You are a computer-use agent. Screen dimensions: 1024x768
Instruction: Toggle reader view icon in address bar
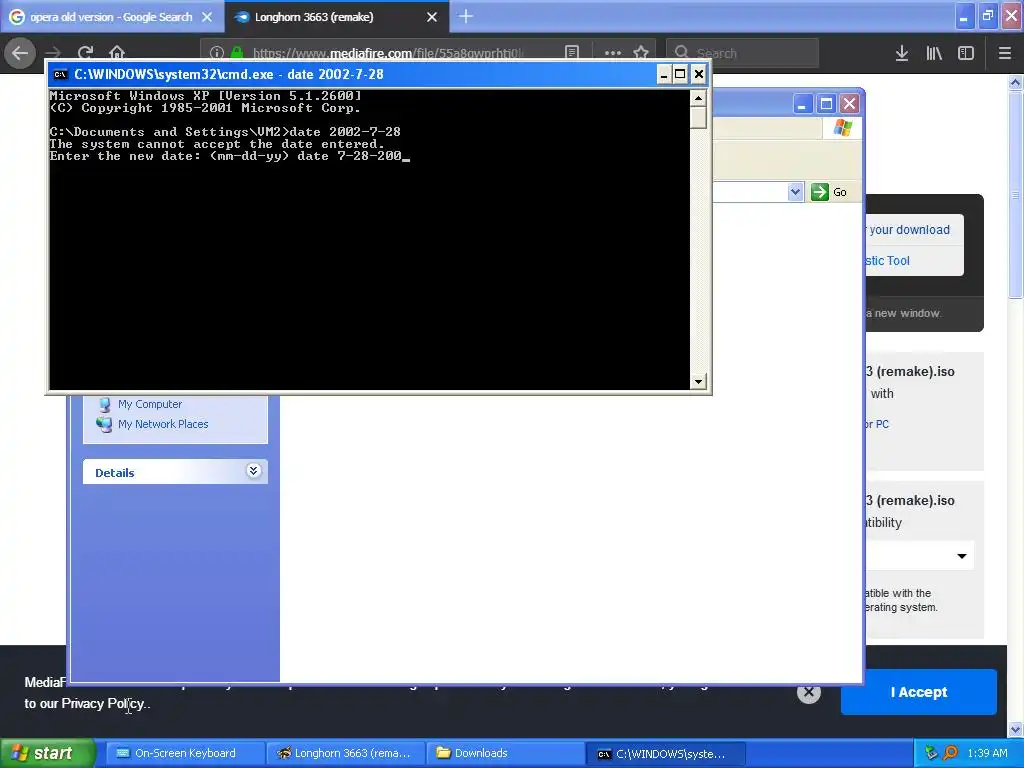tap(571, 53)
